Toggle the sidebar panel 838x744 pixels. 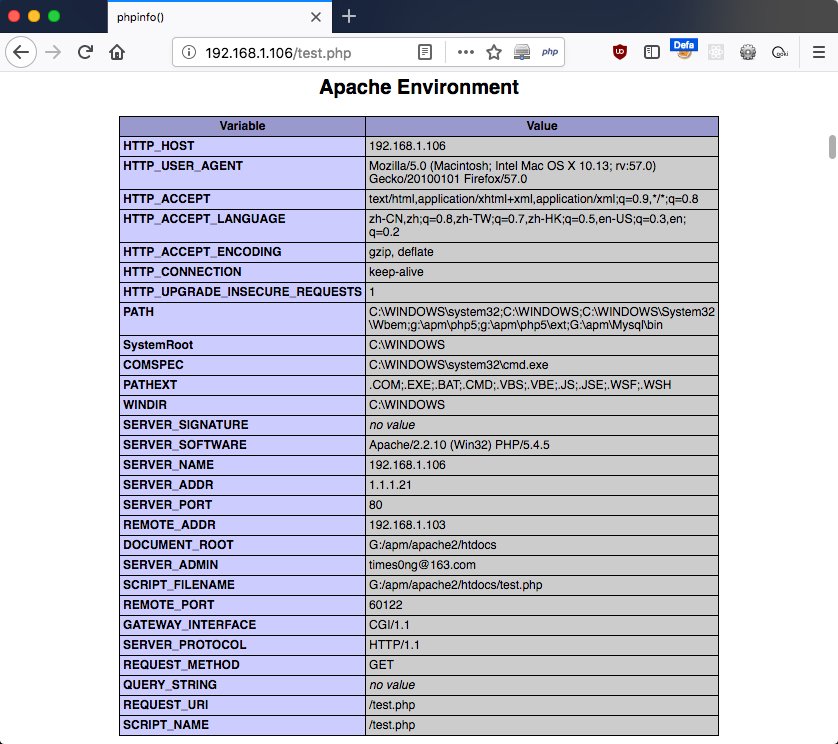tap(651, 52)
